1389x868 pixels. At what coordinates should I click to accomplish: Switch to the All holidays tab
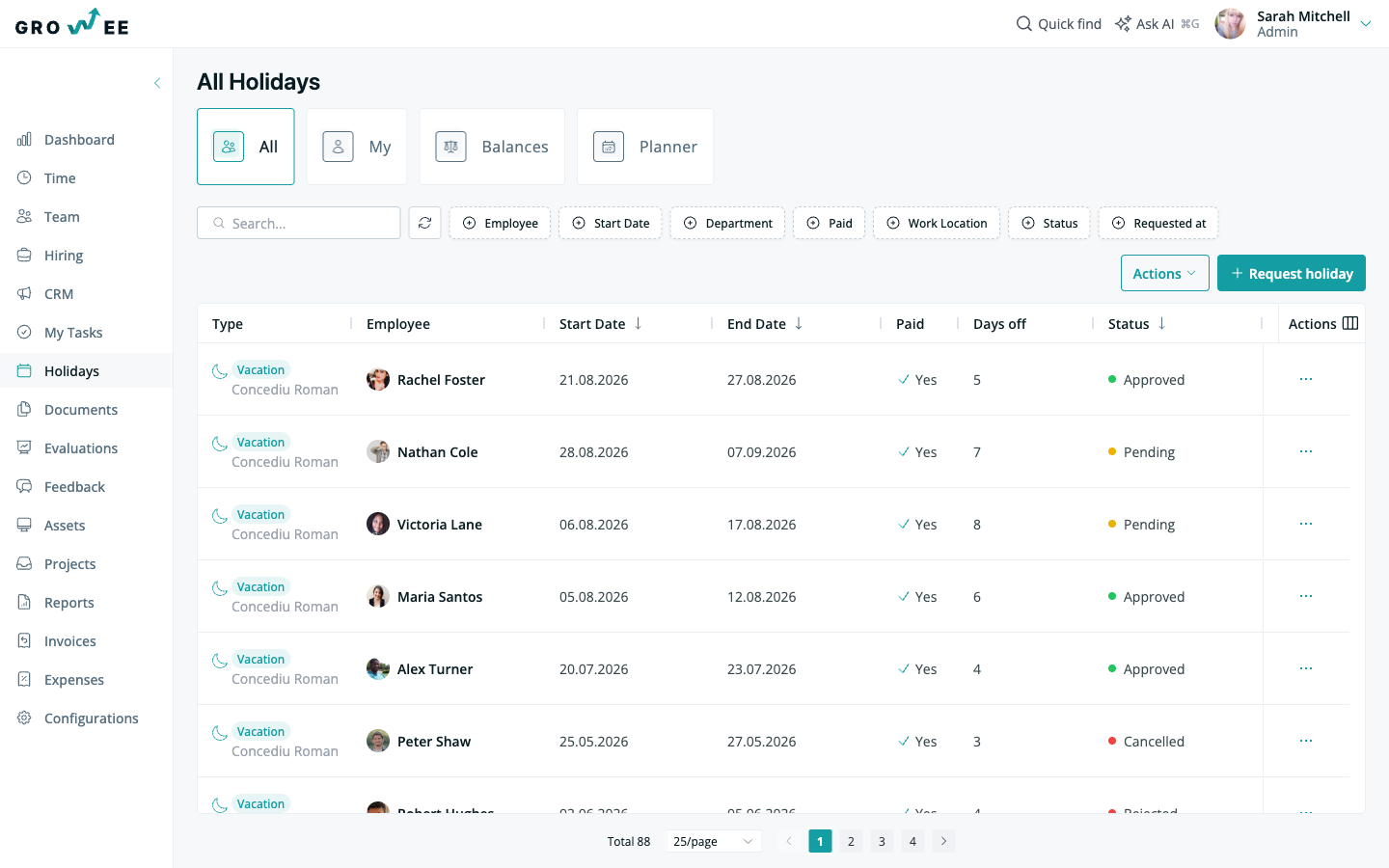click(246, 147)
